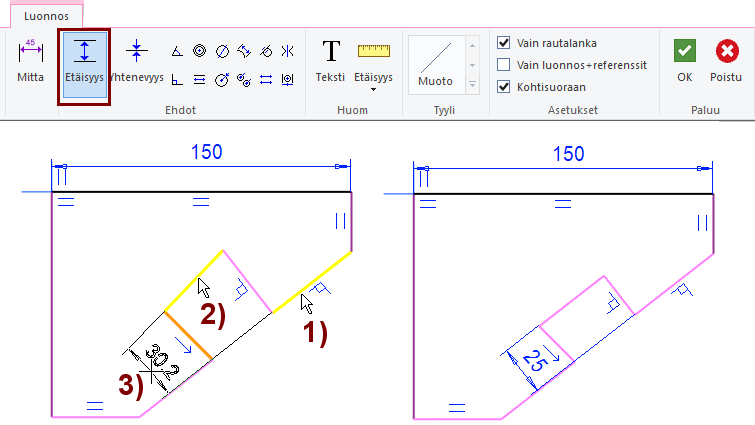Select the 150 dimension in left sketch
The image size is (755, 425).
tap(207, 152)
